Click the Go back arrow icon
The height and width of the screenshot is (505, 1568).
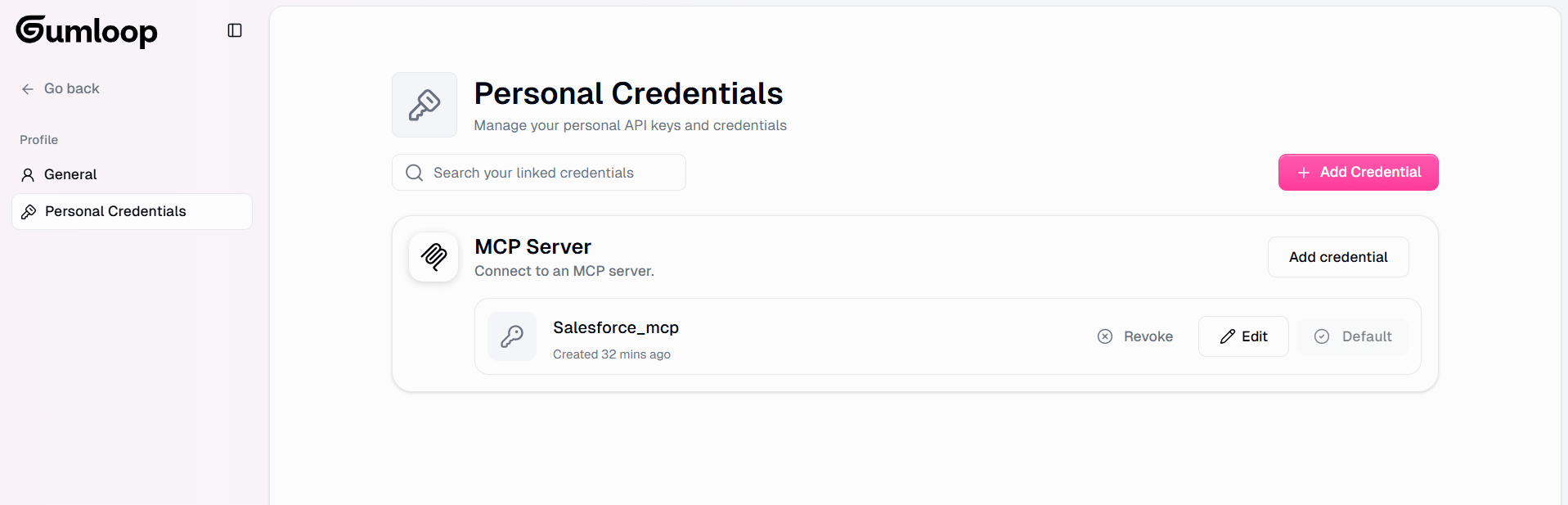(x=28, y=89)
